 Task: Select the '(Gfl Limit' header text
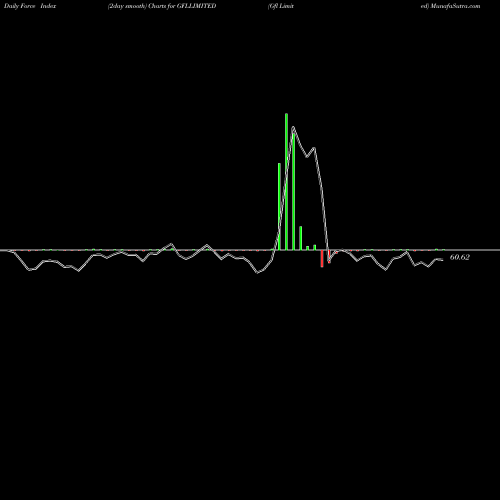coord(281,6)
